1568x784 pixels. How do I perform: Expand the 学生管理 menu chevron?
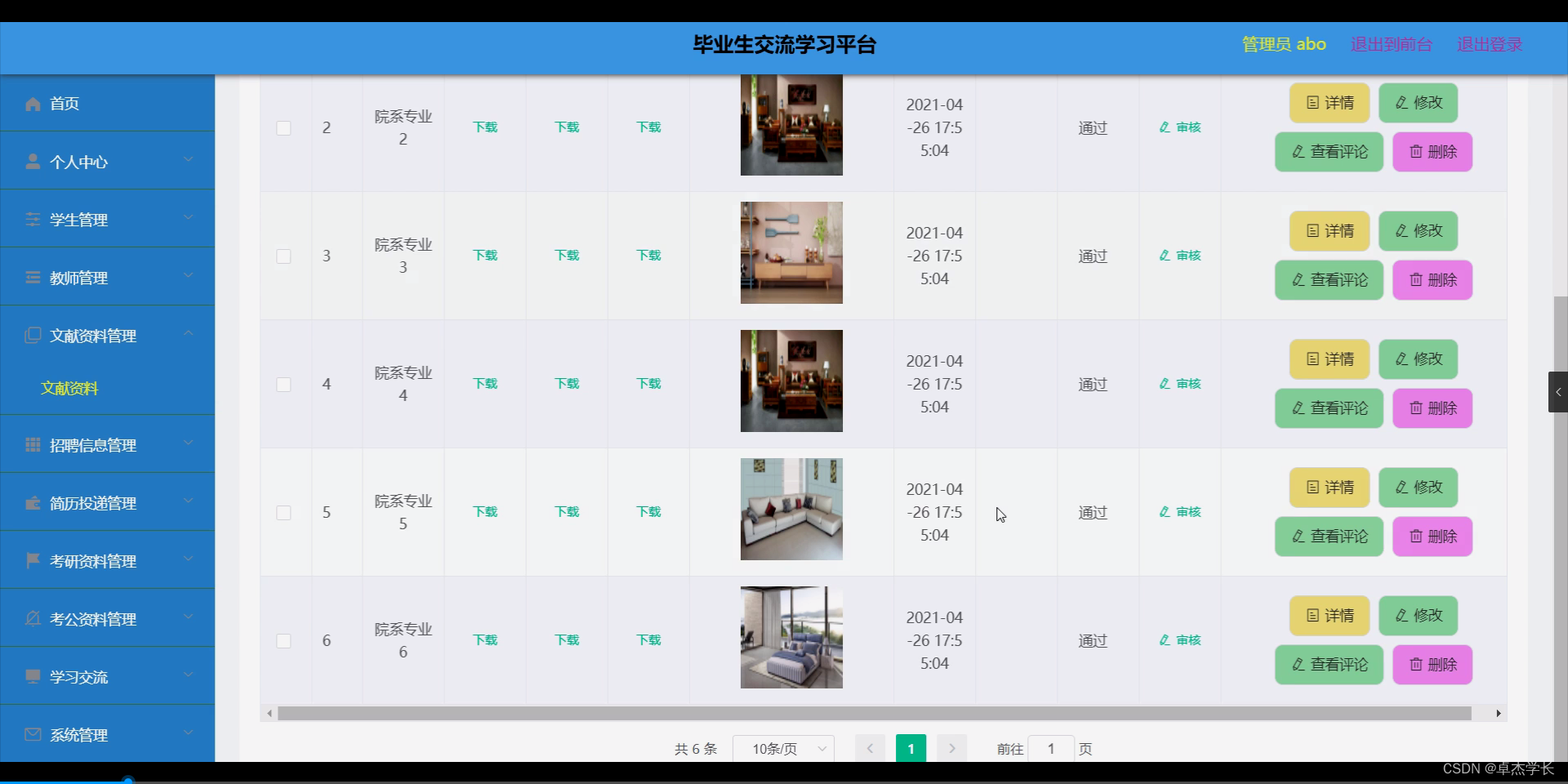[189, 219]
